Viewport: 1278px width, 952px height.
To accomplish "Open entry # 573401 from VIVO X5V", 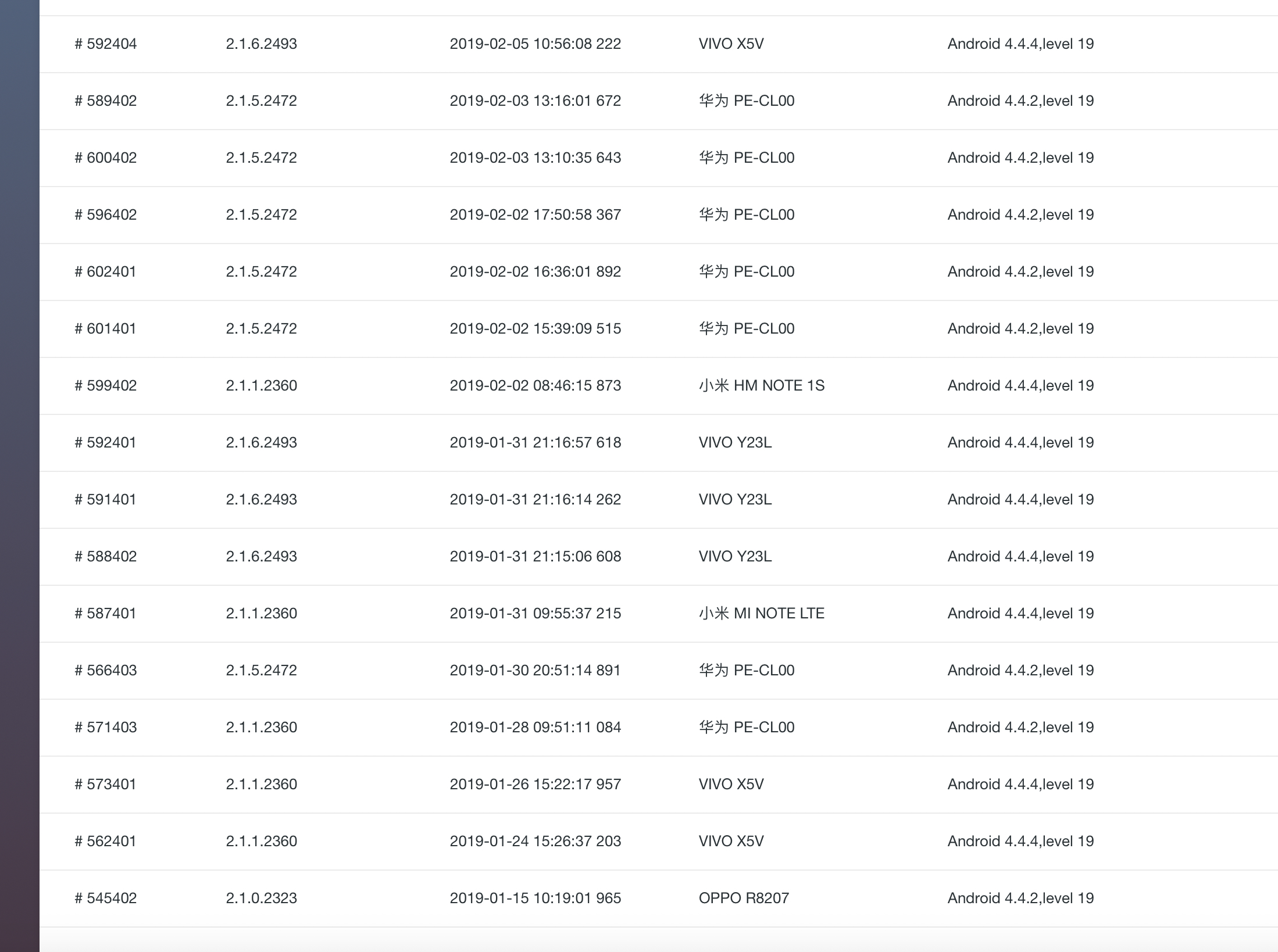I will pyautogui.click(x=105, y=784).
